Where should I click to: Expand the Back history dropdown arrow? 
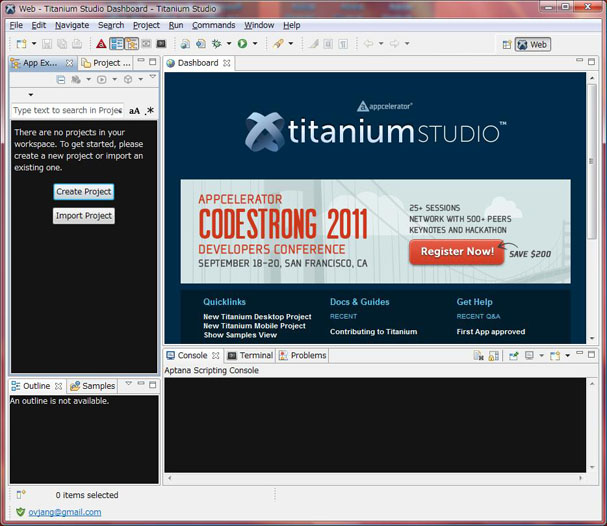[381, 43]
